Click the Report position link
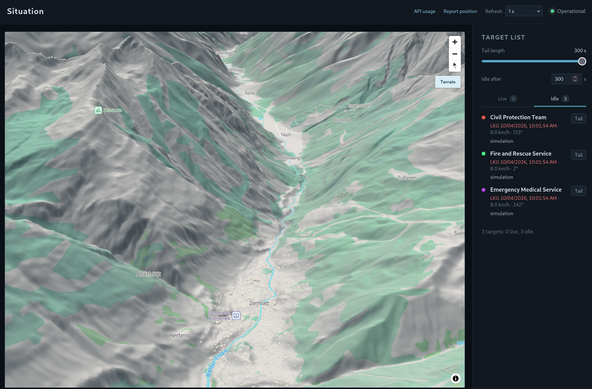The width and height of the screenshot is (592, 389). [460, 11]
